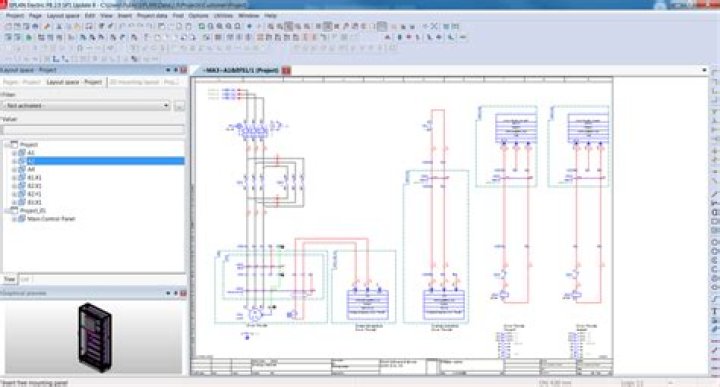Open the Options menu
Screen dimensions: 720x387
tap(198, 16)
